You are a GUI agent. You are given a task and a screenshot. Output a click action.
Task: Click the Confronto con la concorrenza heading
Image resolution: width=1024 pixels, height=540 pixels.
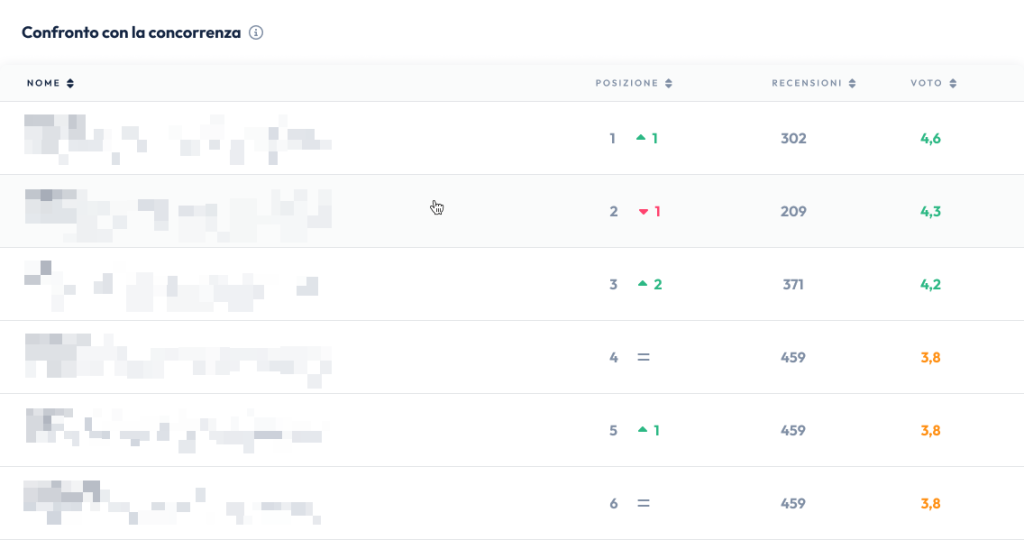(x=131, y=33)
